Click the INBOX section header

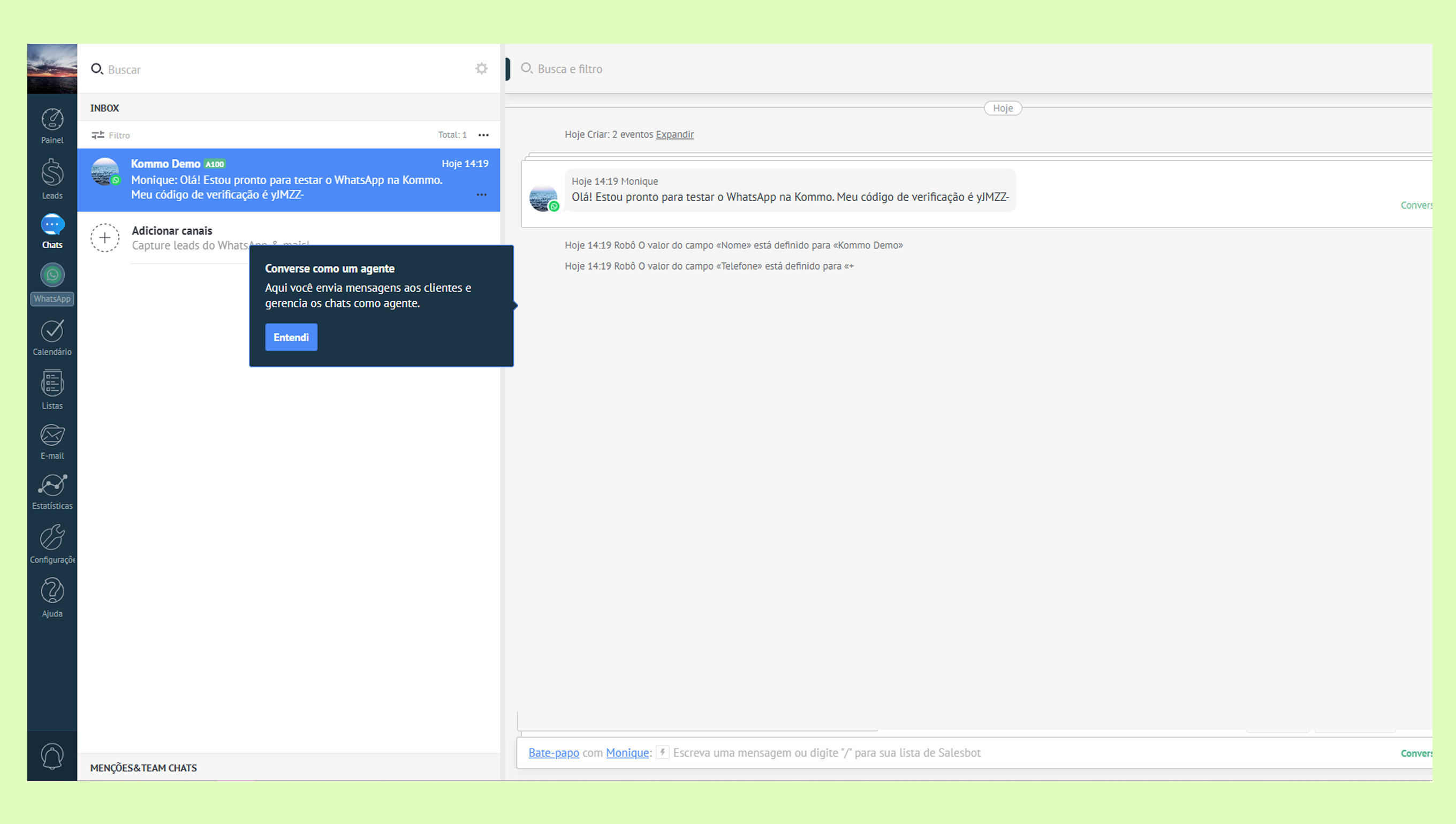tap(105, 108)
